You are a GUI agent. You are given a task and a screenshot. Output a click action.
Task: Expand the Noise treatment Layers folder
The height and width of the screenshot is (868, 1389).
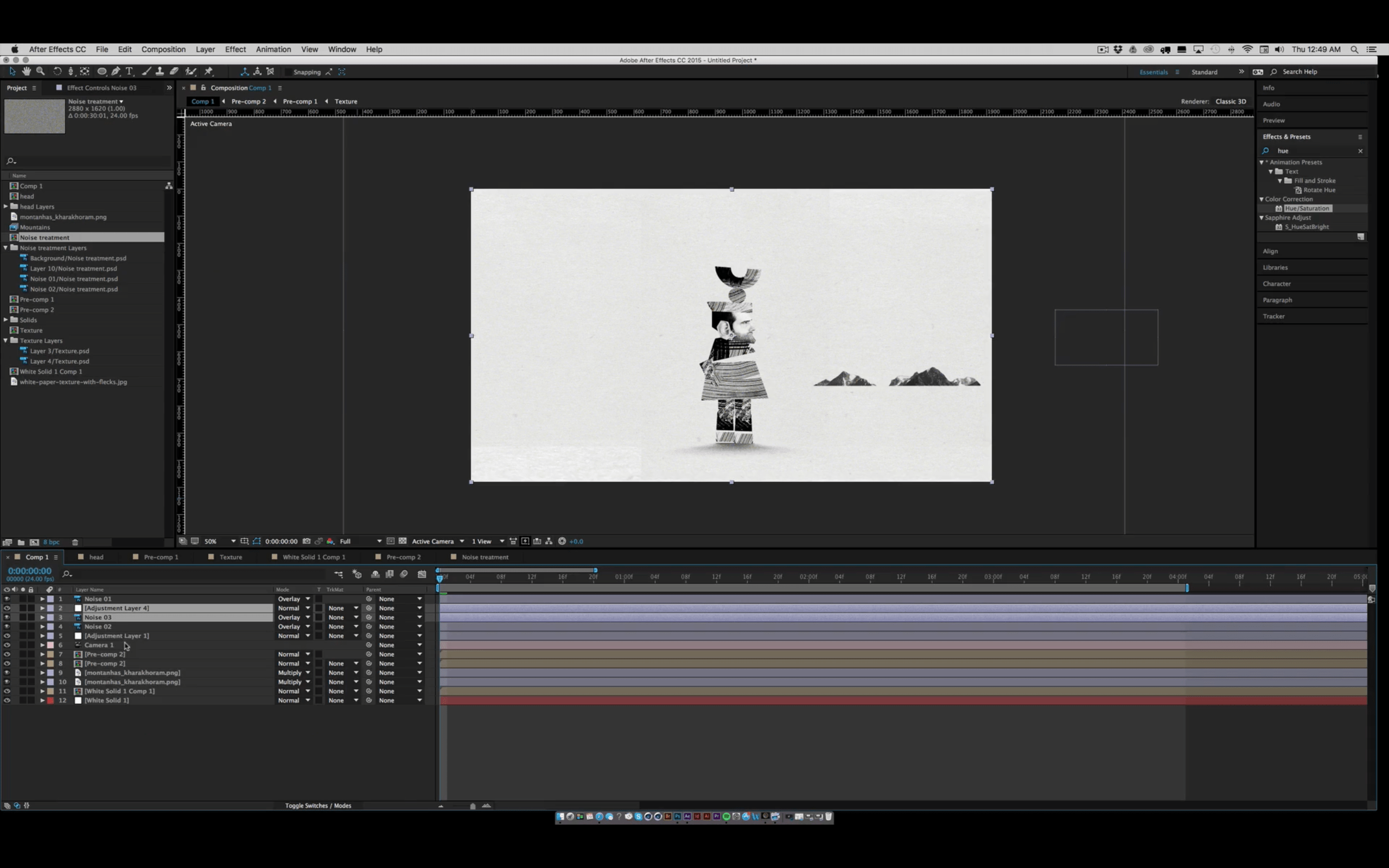tap(6, 247)
